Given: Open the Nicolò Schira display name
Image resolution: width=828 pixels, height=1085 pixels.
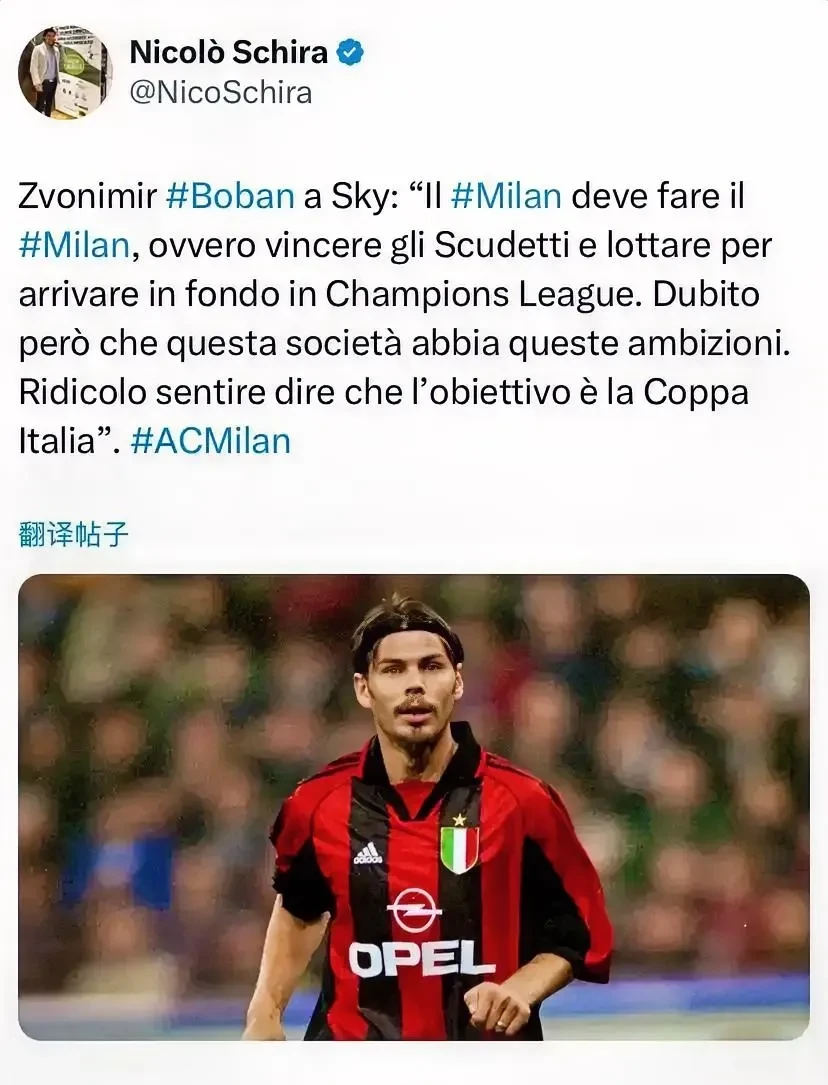Looking at the screenshot, I should pyautogui.click(x=228, y=53).
